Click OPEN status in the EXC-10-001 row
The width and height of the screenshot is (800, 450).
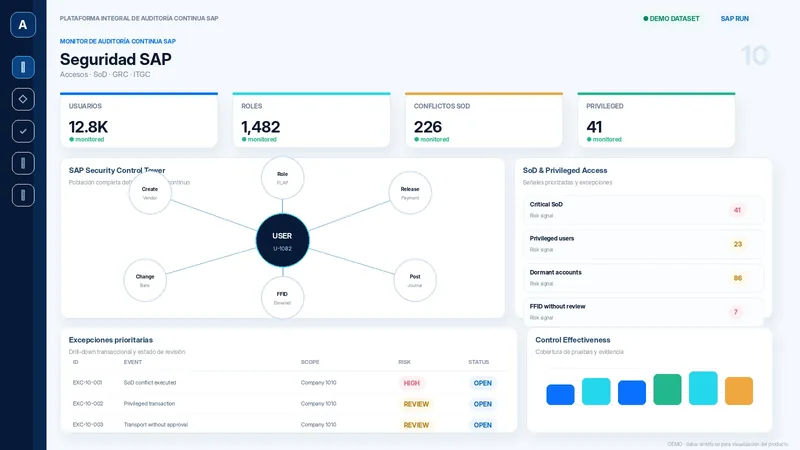483,383
